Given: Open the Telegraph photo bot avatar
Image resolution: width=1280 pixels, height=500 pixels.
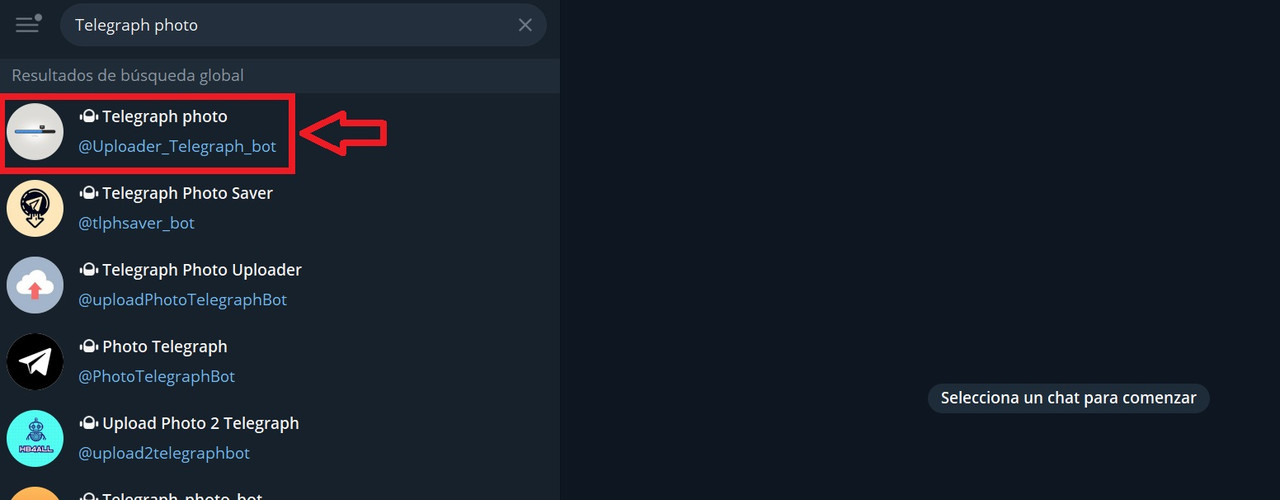Looking at the screenshot, I should pos(35,132).
